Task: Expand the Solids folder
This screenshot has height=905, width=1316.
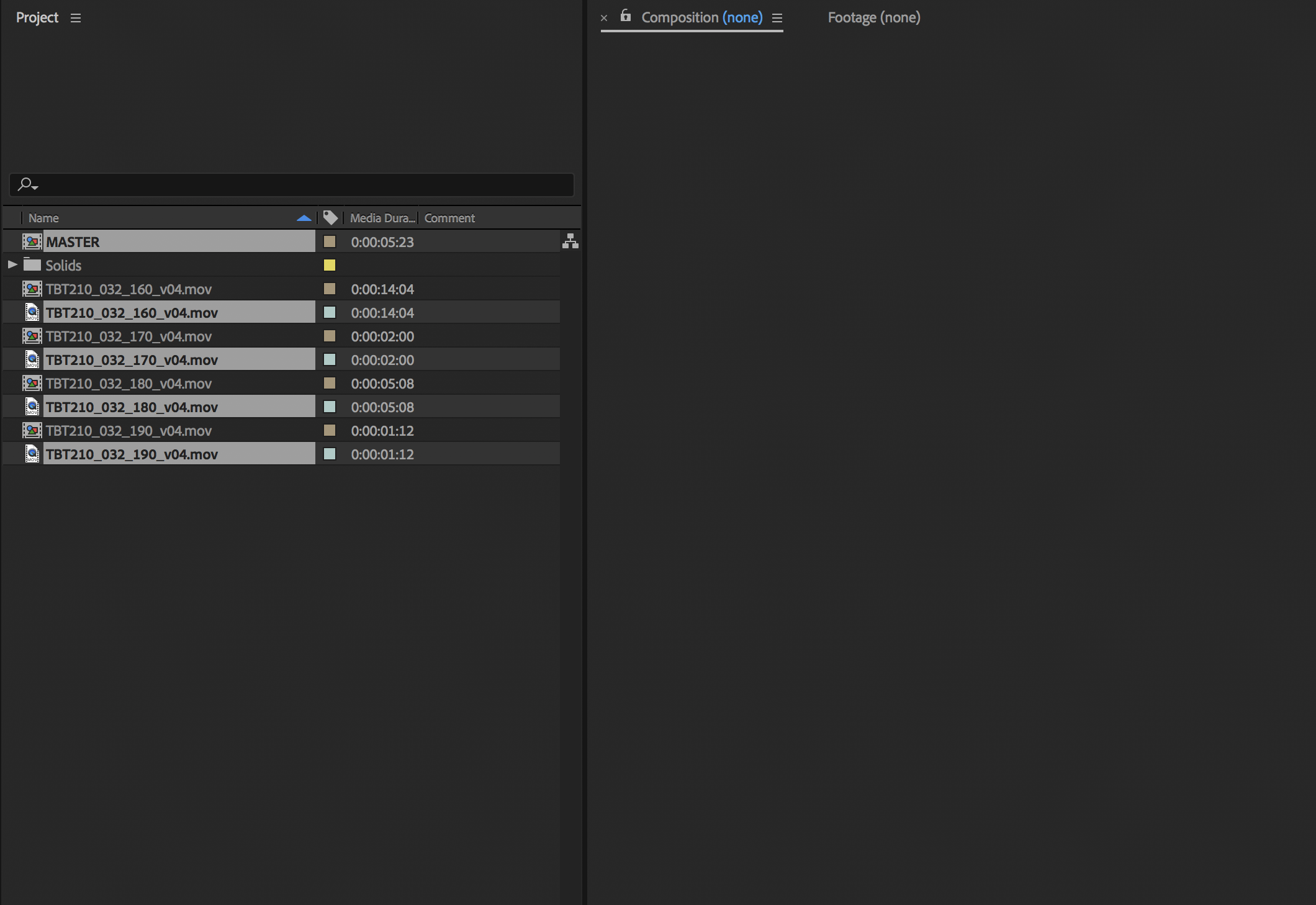Action: (12, 264)
